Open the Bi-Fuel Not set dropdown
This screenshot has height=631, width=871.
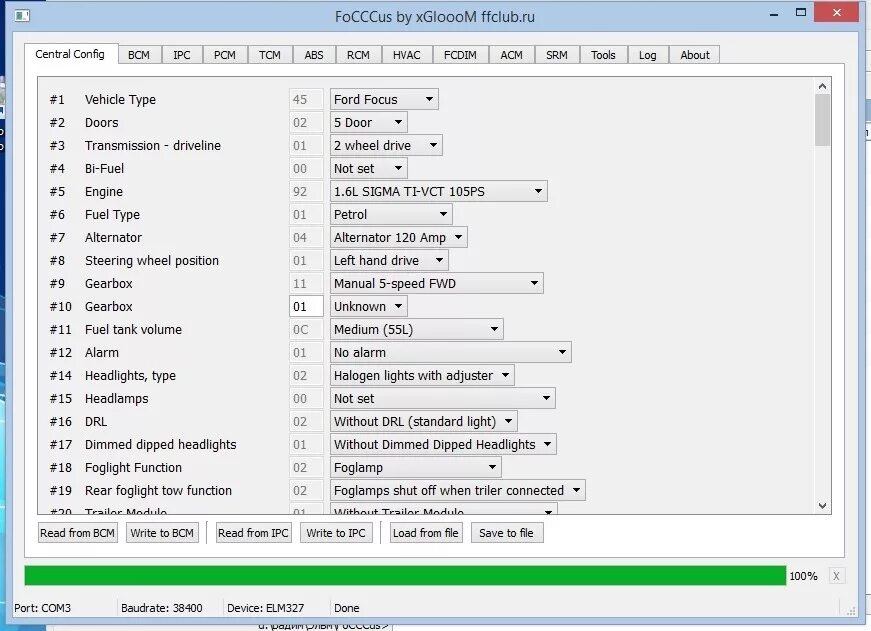[368, 168]
